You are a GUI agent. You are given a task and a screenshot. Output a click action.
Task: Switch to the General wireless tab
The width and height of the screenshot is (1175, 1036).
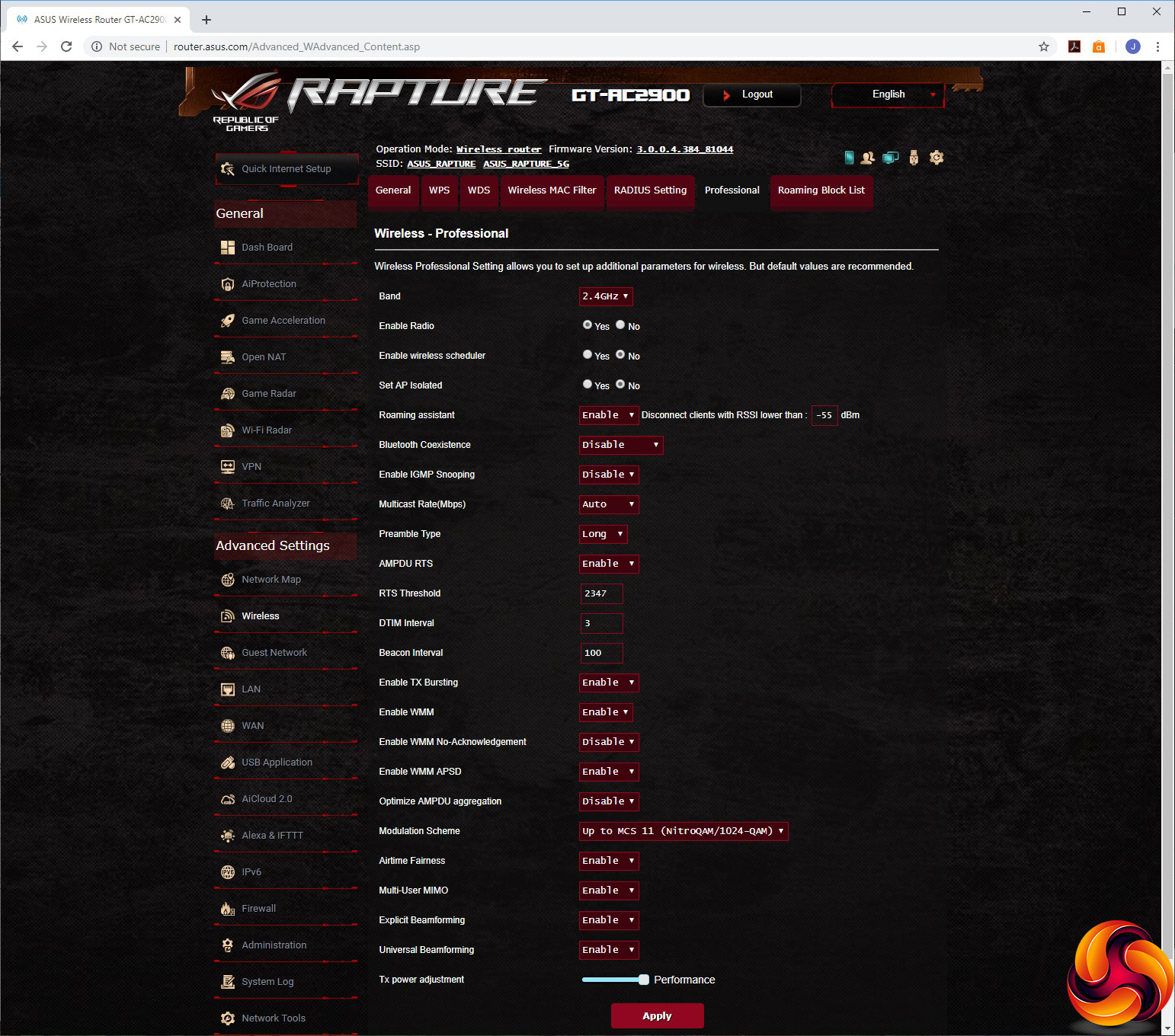(x=393, y=191)
